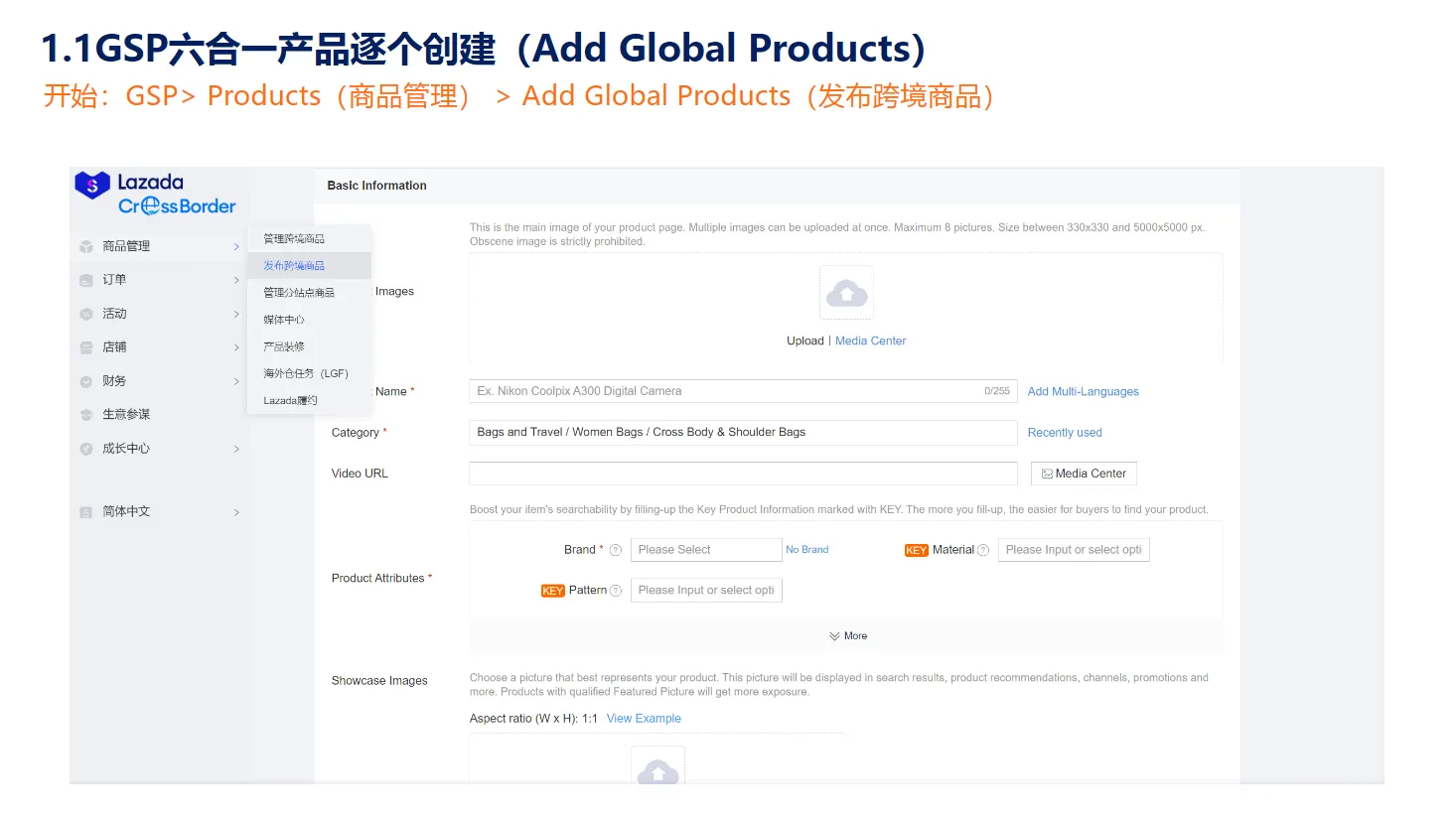Click the upload cloud icon under Images
The width and height of the screenshot is (1456, 818).
tap(846, 293)
